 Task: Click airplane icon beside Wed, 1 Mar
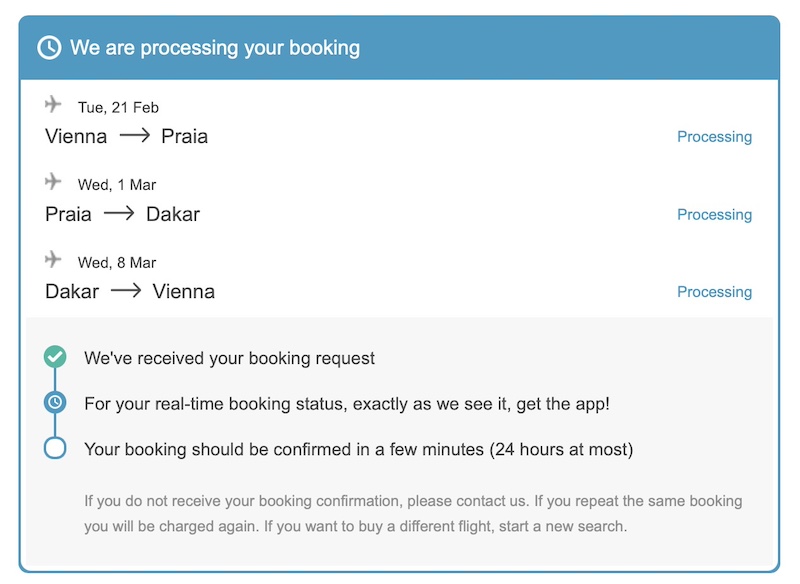[x=54, y=181]
